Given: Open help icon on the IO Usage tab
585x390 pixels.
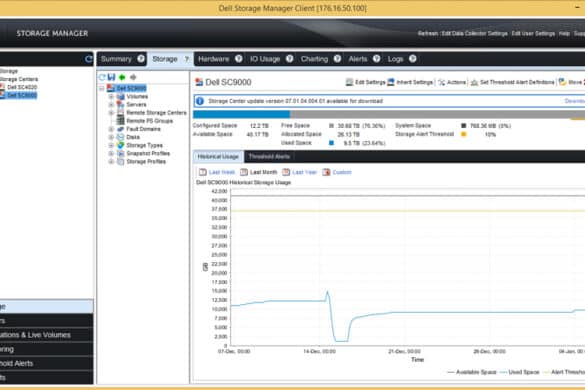Looking at the screenshot, I should click(290, 59).
